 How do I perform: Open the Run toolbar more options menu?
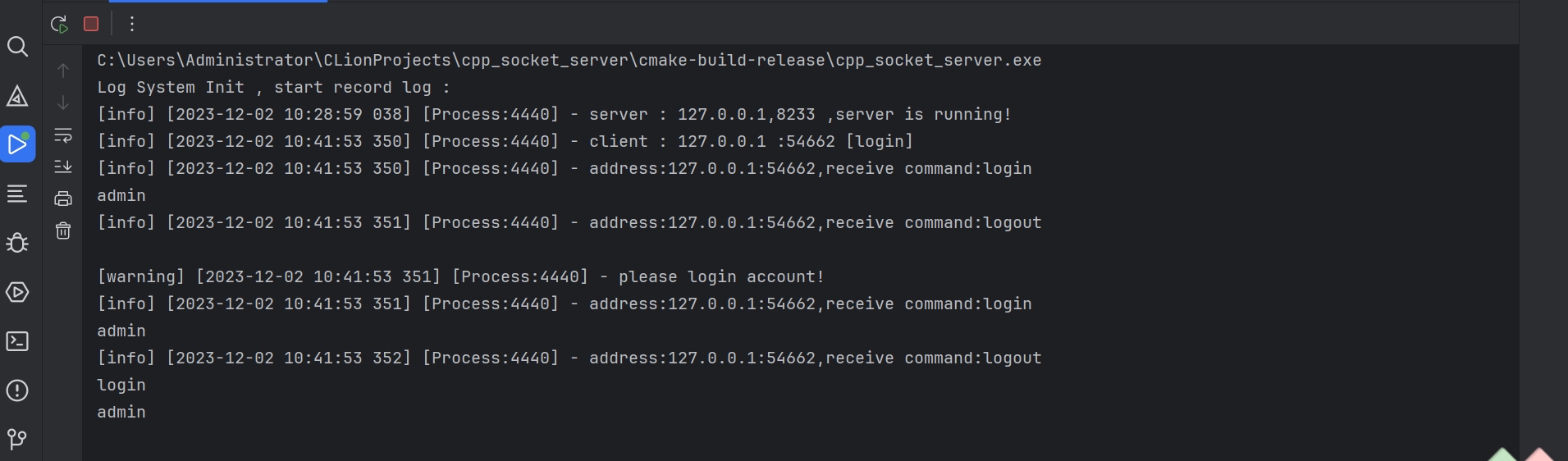[x=132, y=25]
